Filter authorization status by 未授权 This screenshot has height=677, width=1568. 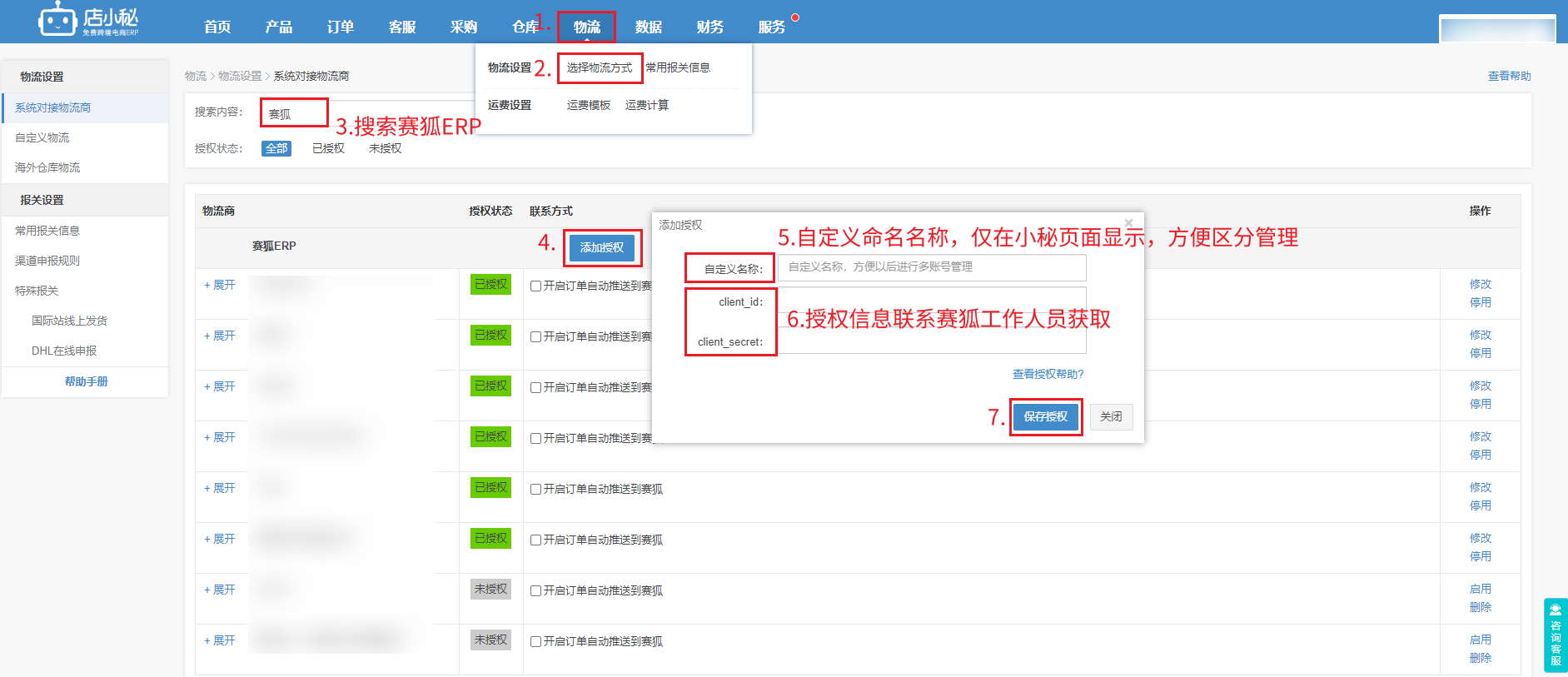(385, 148)
